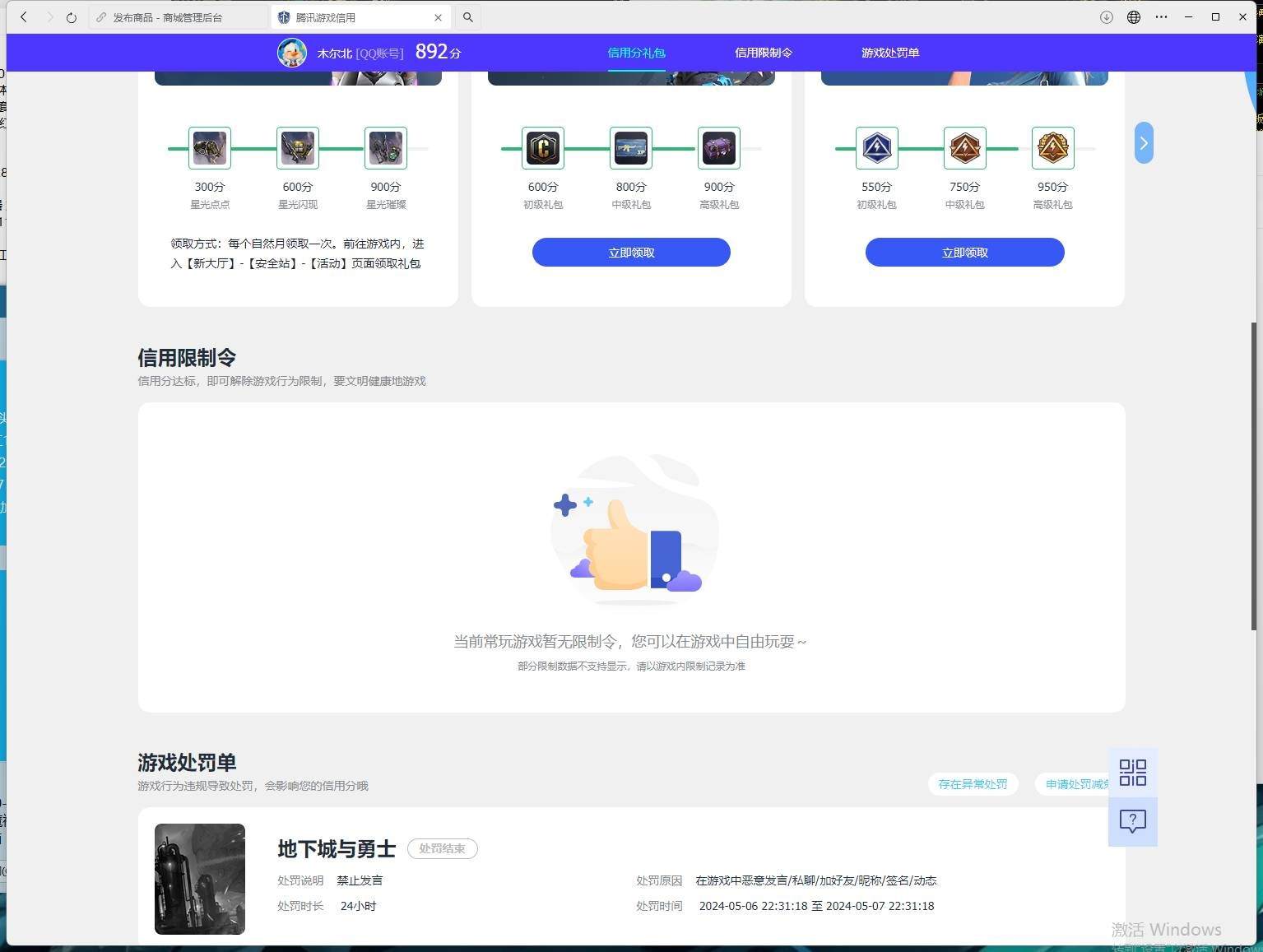Click the 892分 credit score
1263x952 pixels.
(x=438, y=52)
